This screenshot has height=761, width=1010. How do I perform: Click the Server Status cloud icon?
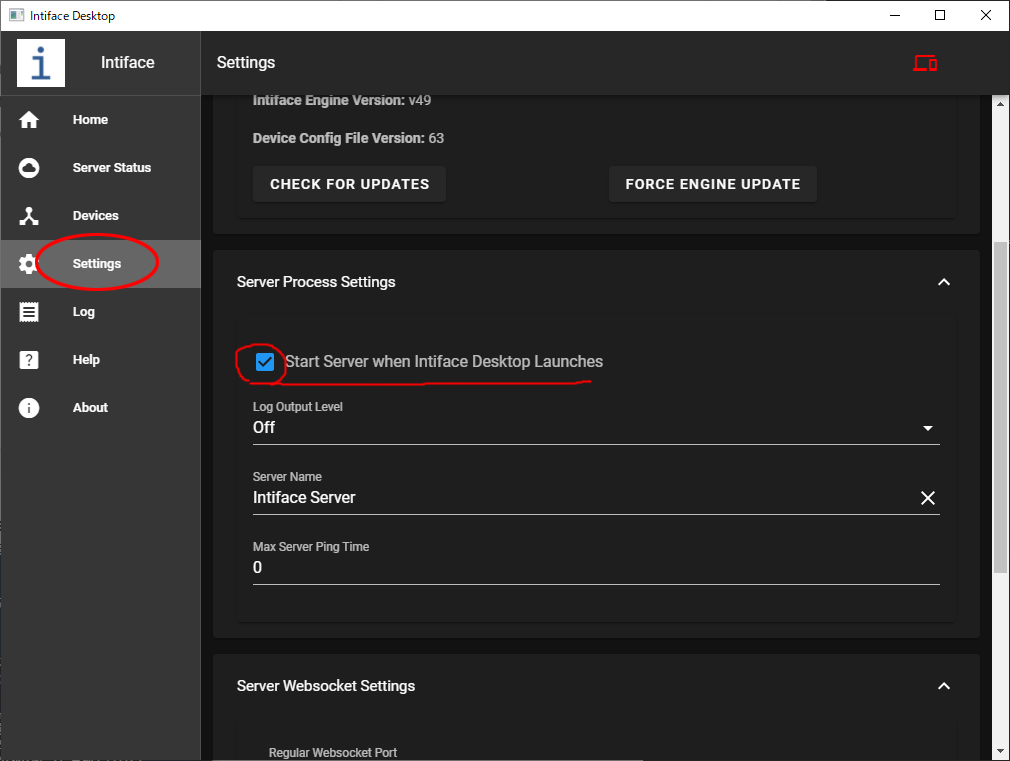(29, 168)
